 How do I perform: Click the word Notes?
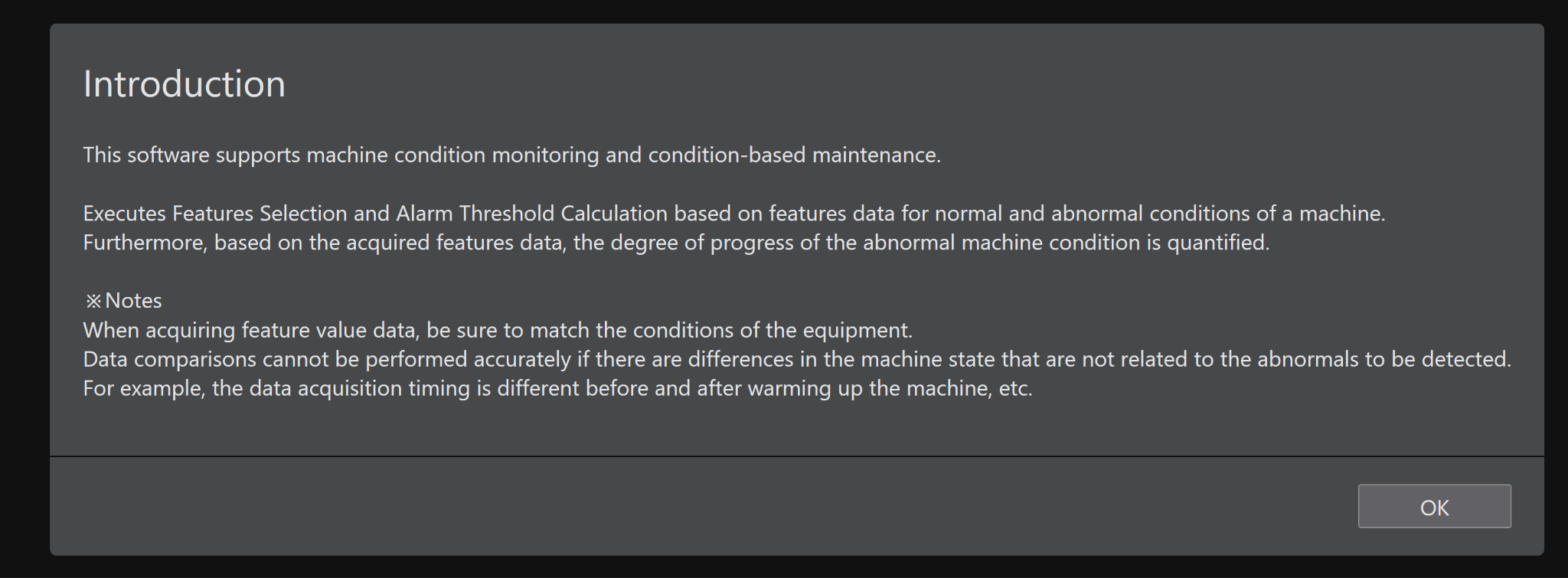133,301
